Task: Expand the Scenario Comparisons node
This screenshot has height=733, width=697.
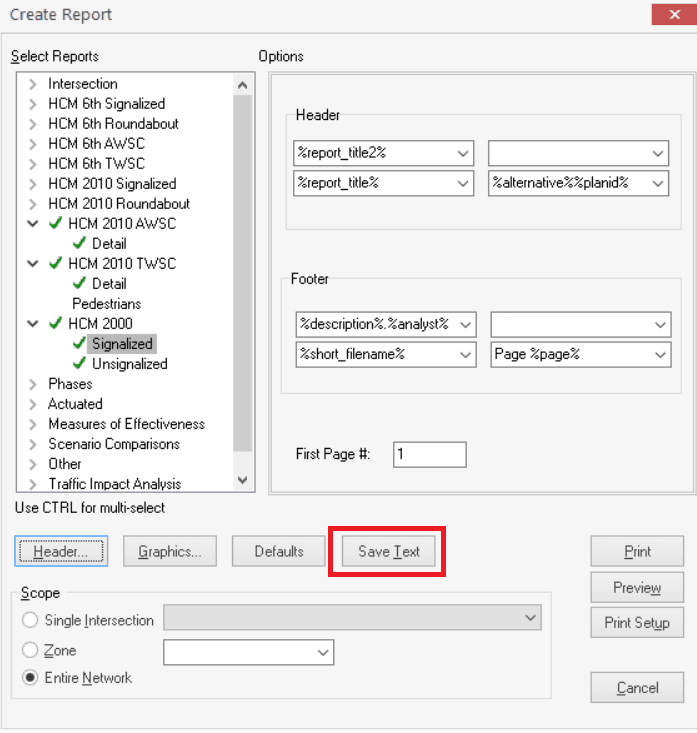Action: coord(32,444)
